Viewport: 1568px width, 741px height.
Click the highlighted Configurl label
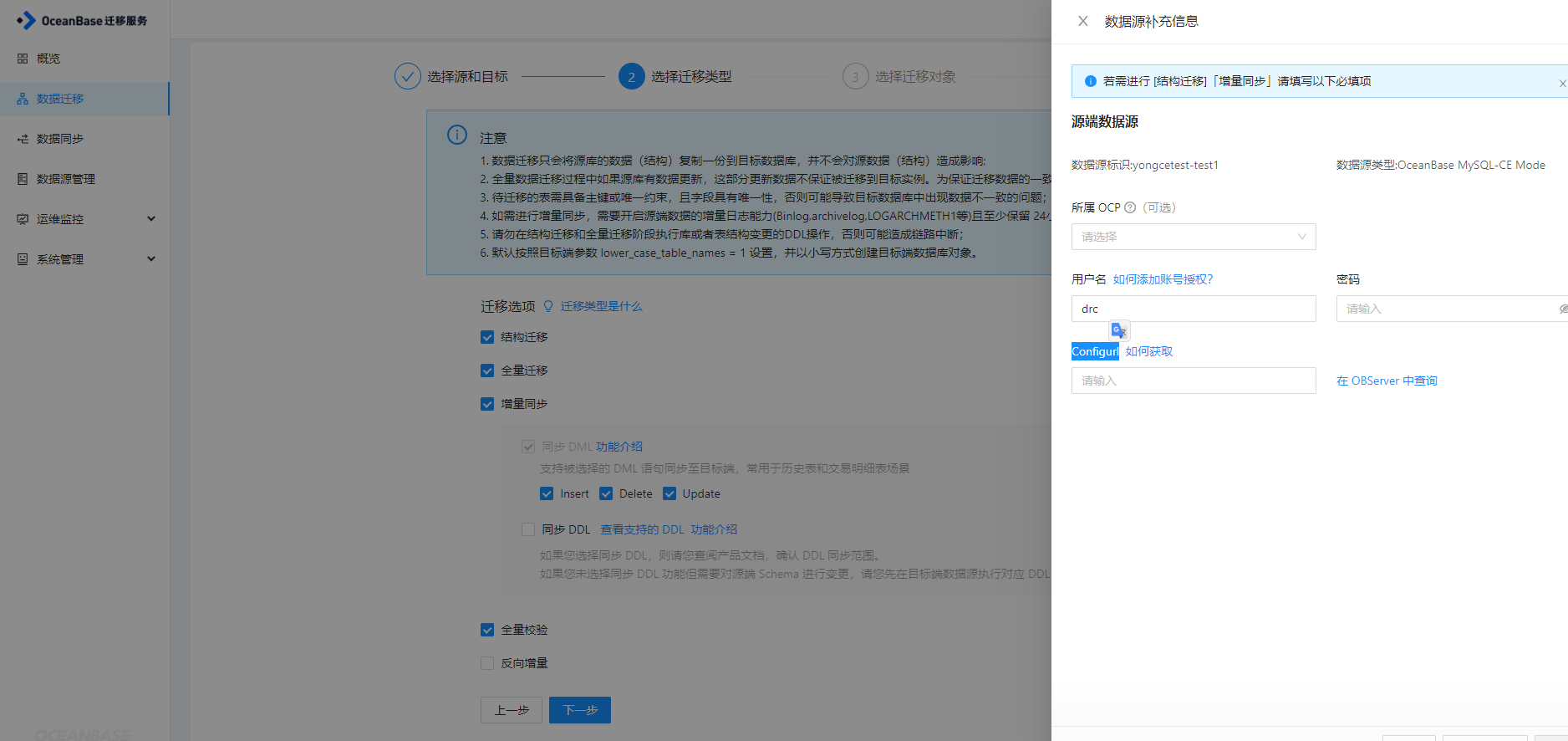click(x=1095, y=351)
